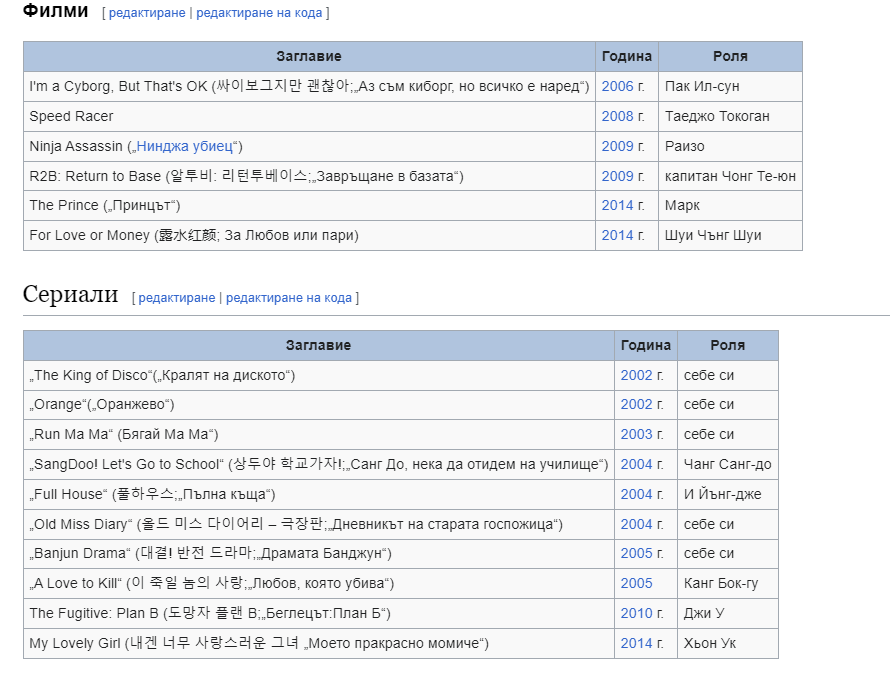Open the 2005 link in A Love to Kill row
The height and width of the screenshot is (673, 890).
pyautogui.click(x=636, y=583)
